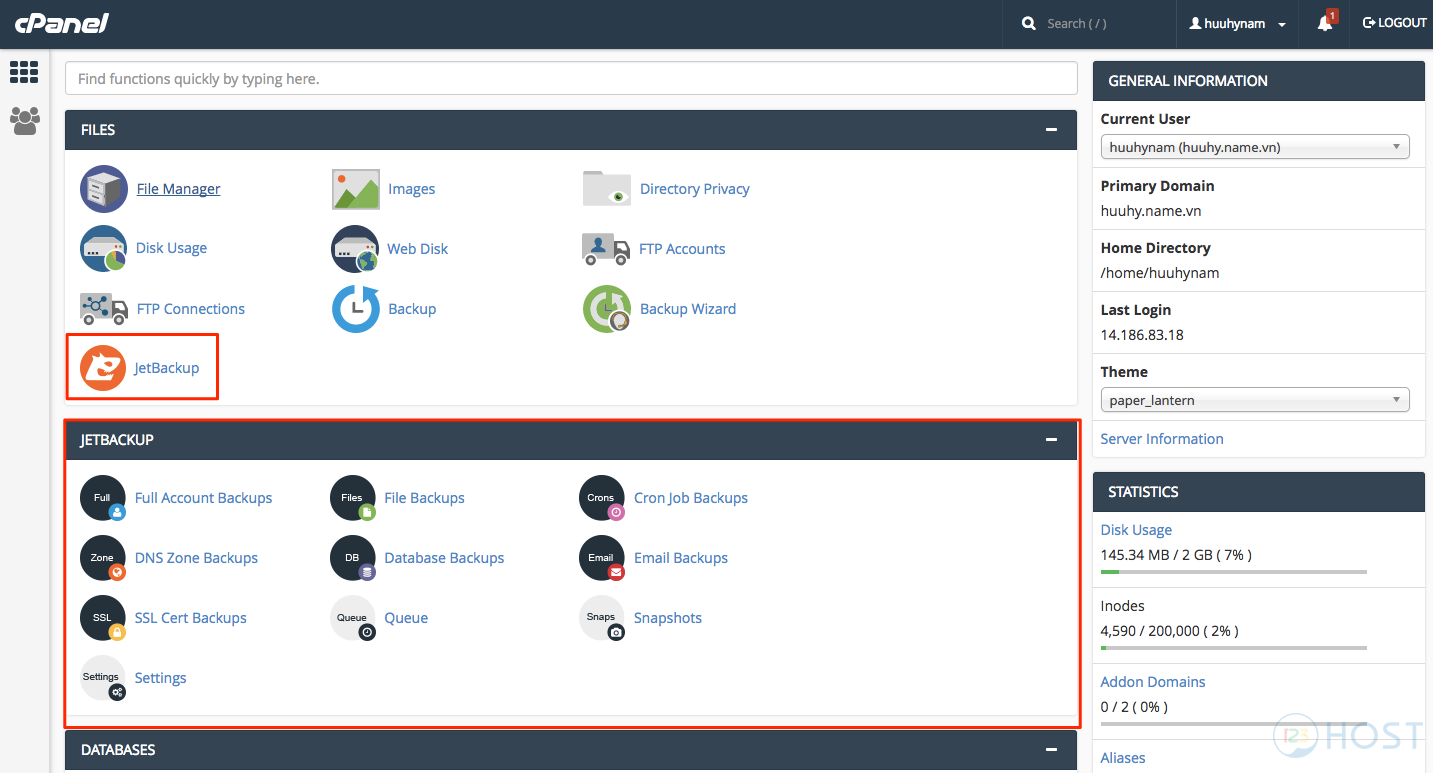Collapse the DATABASES section
Image resolution: width=1433 pixels, height=773 pixels.
[1051, 750]
